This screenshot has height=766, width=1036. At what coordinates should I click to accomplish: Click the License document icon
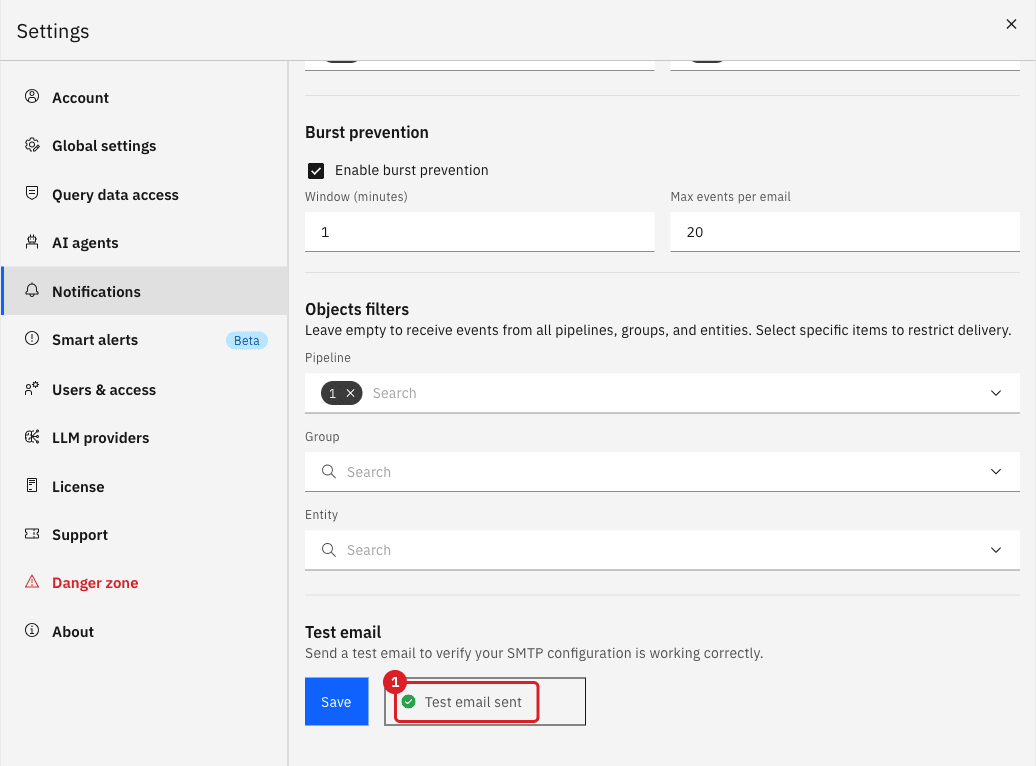(x=32, y=485)
